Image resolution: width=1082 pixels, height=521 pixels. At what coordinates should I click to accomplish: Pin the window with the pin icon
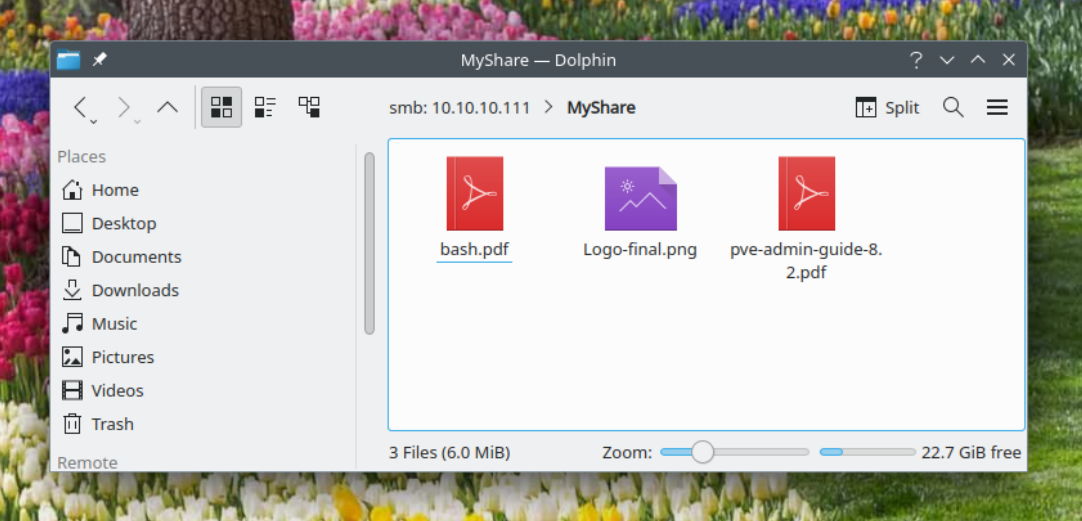[x=99, y=60]
